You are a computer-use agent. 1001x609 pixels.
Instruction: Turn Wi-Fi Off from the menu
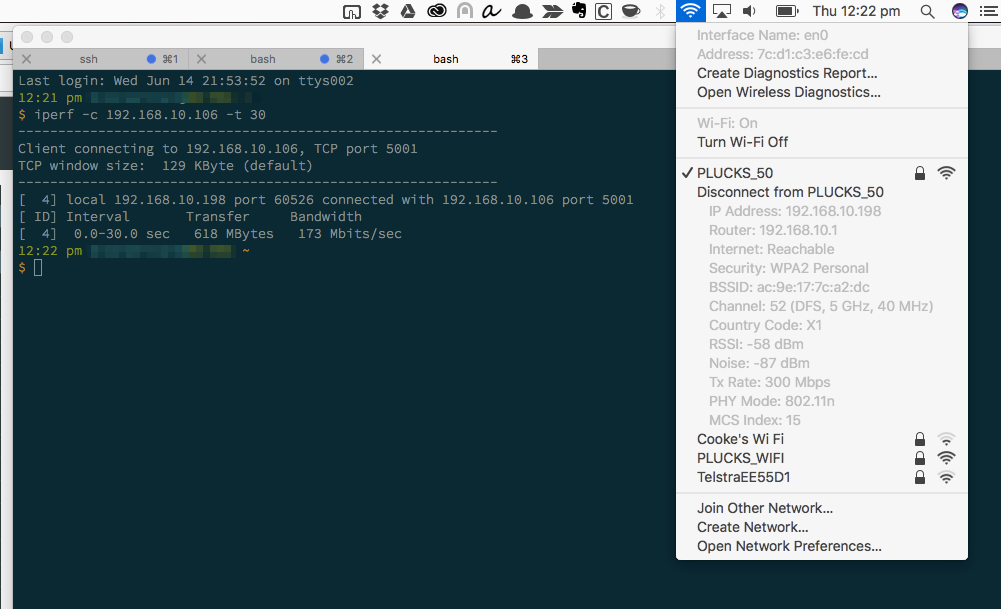(x=742, y=142)
